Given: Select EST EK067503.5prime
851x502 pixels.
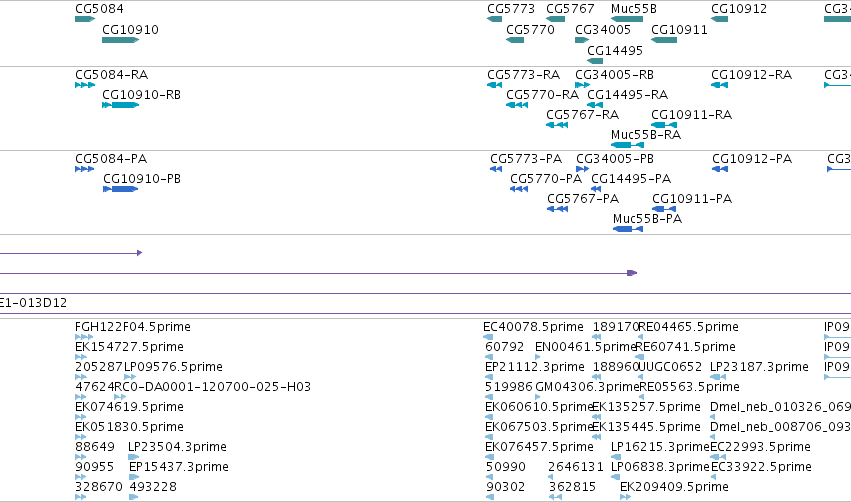Looking at the screenshot, I should click(490, 437).
